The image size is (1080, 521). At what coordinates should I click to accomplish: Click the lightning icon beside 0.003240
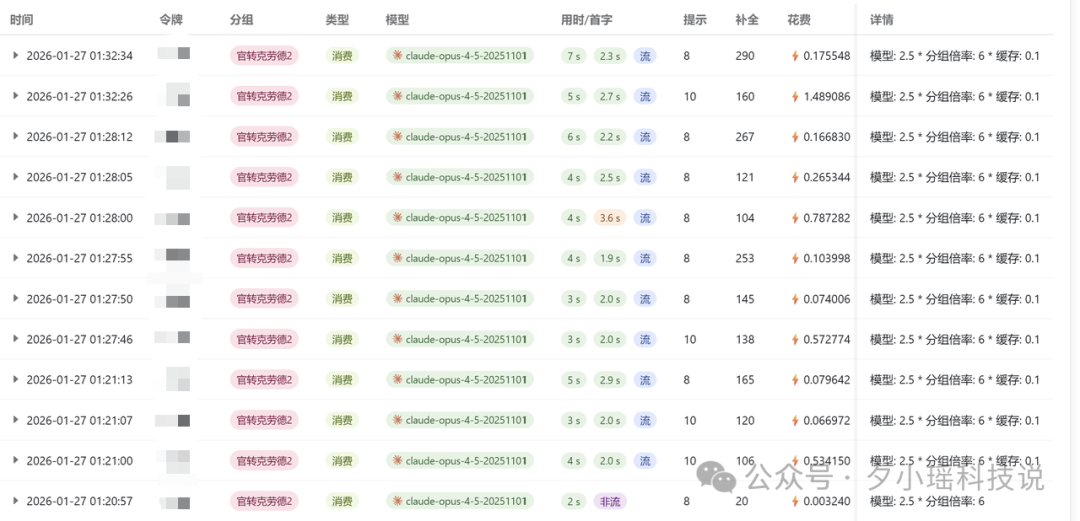[x=795, y=501]
